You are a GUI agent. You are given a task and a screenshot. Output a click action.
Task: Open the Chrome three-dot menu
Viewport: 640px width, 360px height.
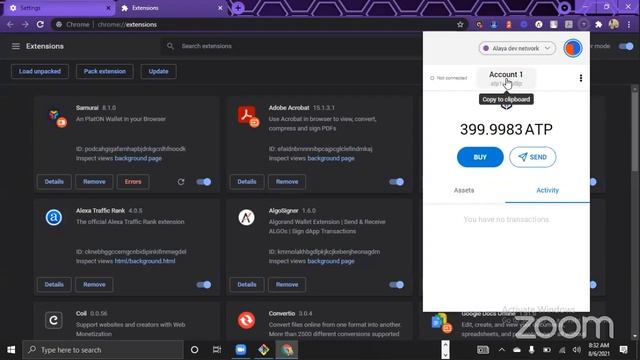pyautogui.click(x=629, y=24)
